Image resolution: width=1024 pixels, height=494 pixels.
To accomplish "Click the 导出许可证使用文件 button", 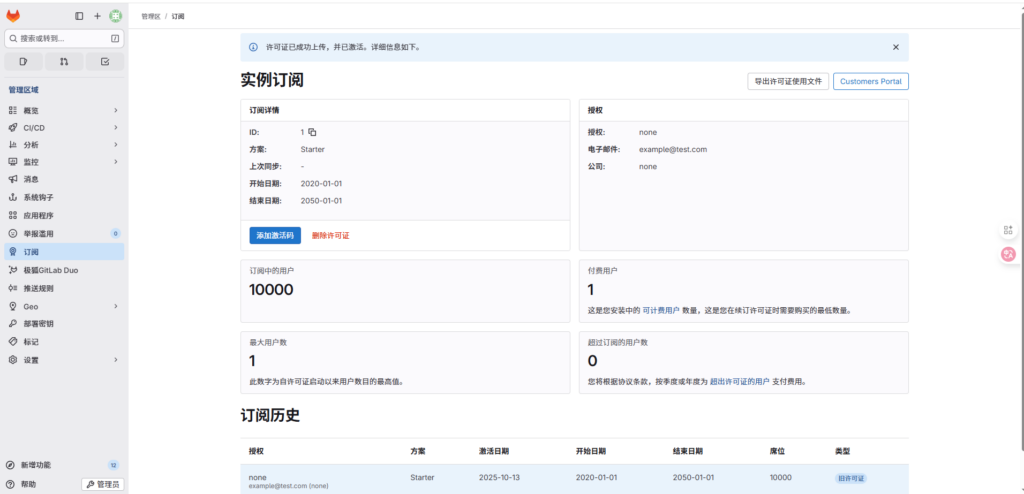I will point(788,82).
